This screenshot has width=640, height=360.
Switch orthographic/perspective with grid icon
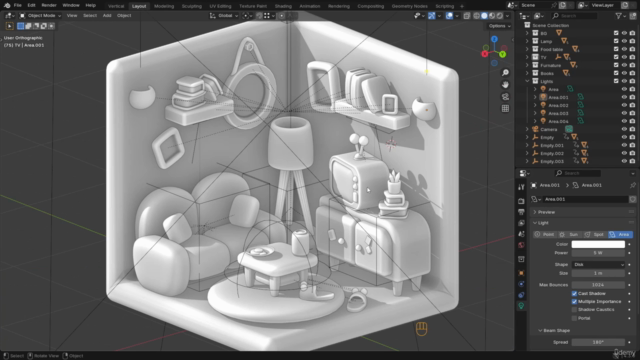pos(505,109)
